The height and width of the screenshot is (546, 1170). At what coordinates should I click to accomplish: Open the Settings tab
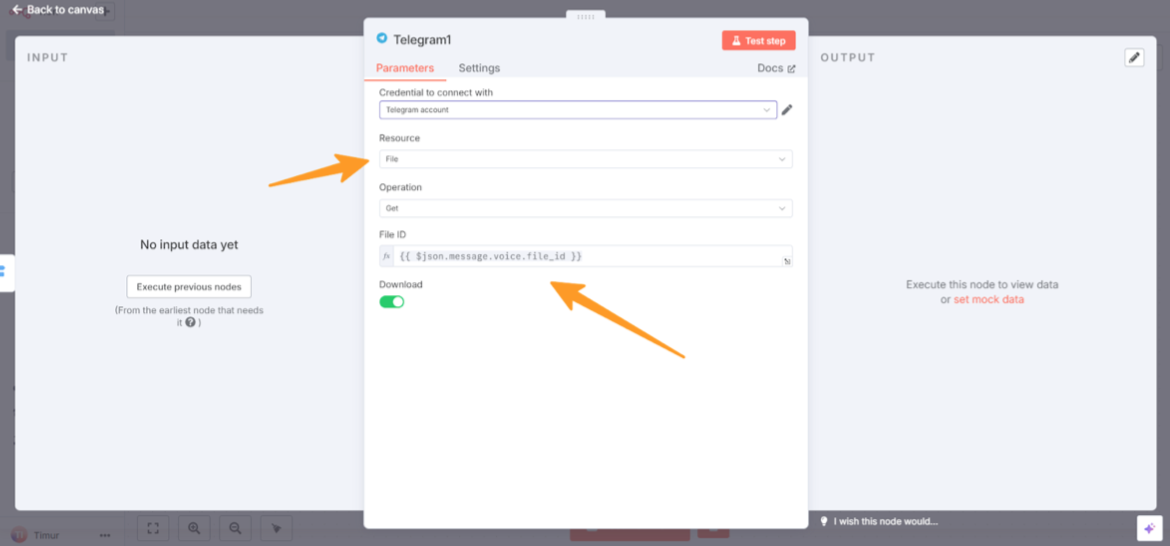pyautogui.click(x=479, y=68)
